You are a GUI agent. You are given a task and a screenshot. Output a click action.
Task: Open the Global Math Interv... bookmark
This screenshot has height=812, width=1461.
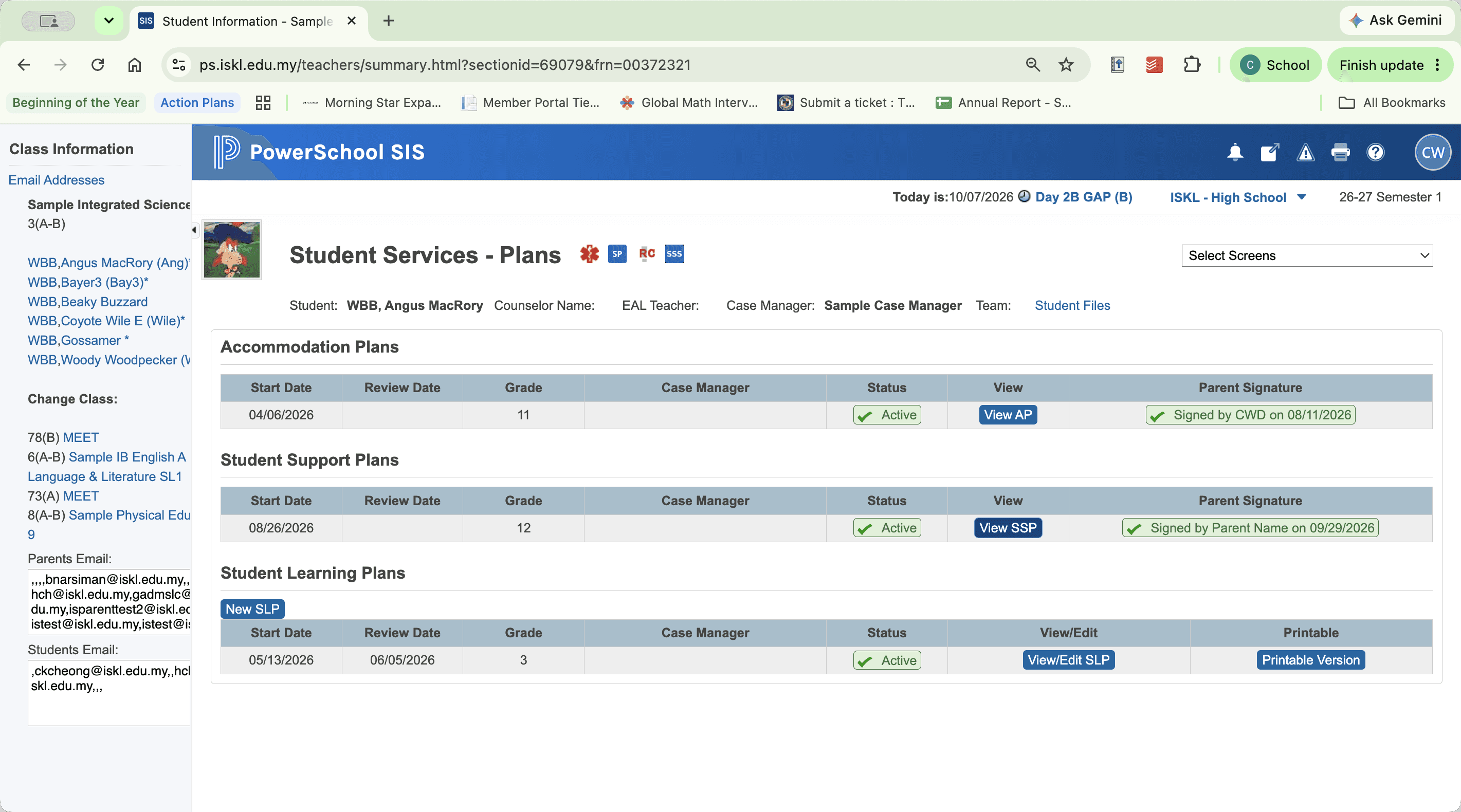pyautogui.click(x=688, y=103)
